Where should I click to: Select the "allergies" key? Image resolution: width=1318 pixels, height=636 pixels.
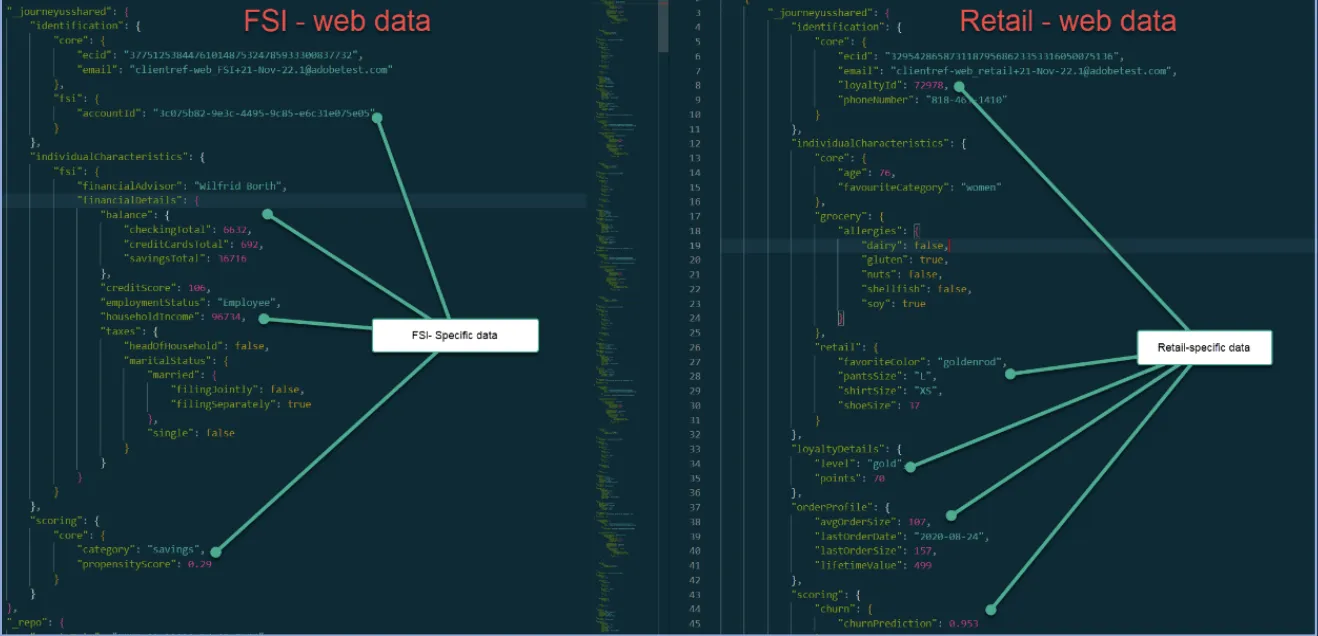click(873, 230)
